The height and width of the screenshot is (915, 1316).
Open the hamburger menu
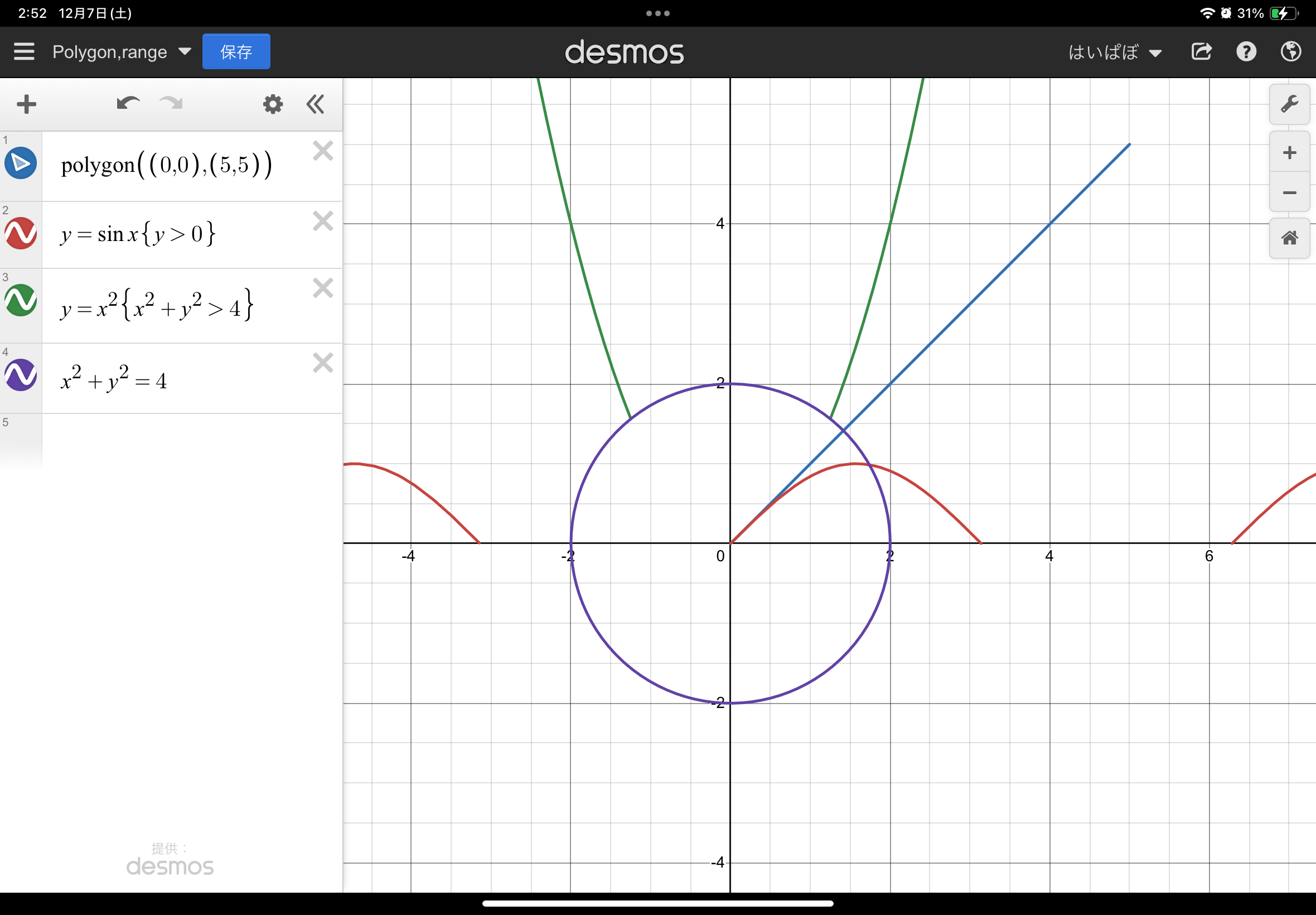(x=24, y=51)
